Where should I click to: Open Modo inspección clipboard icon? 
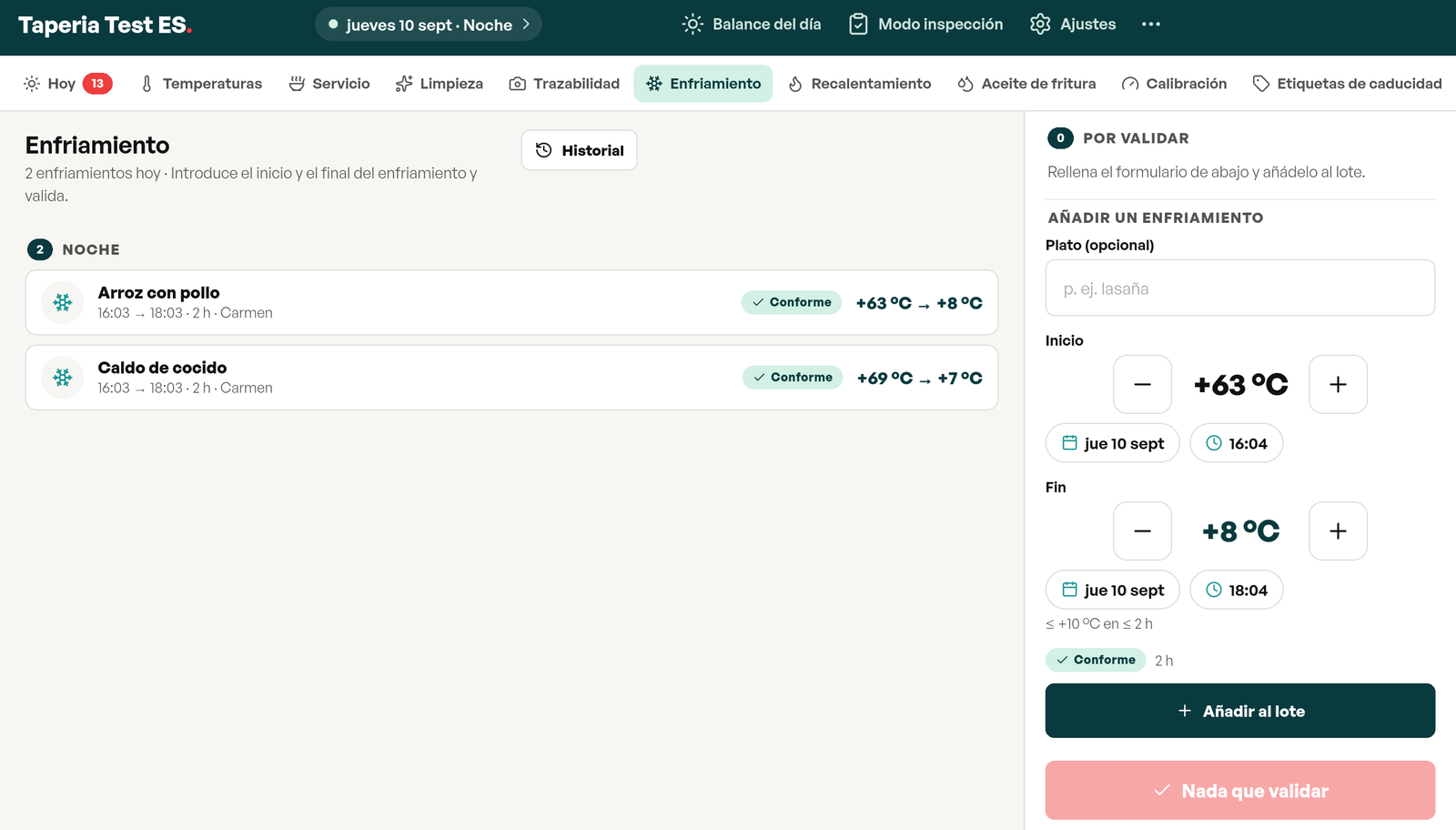coord(858,25)
